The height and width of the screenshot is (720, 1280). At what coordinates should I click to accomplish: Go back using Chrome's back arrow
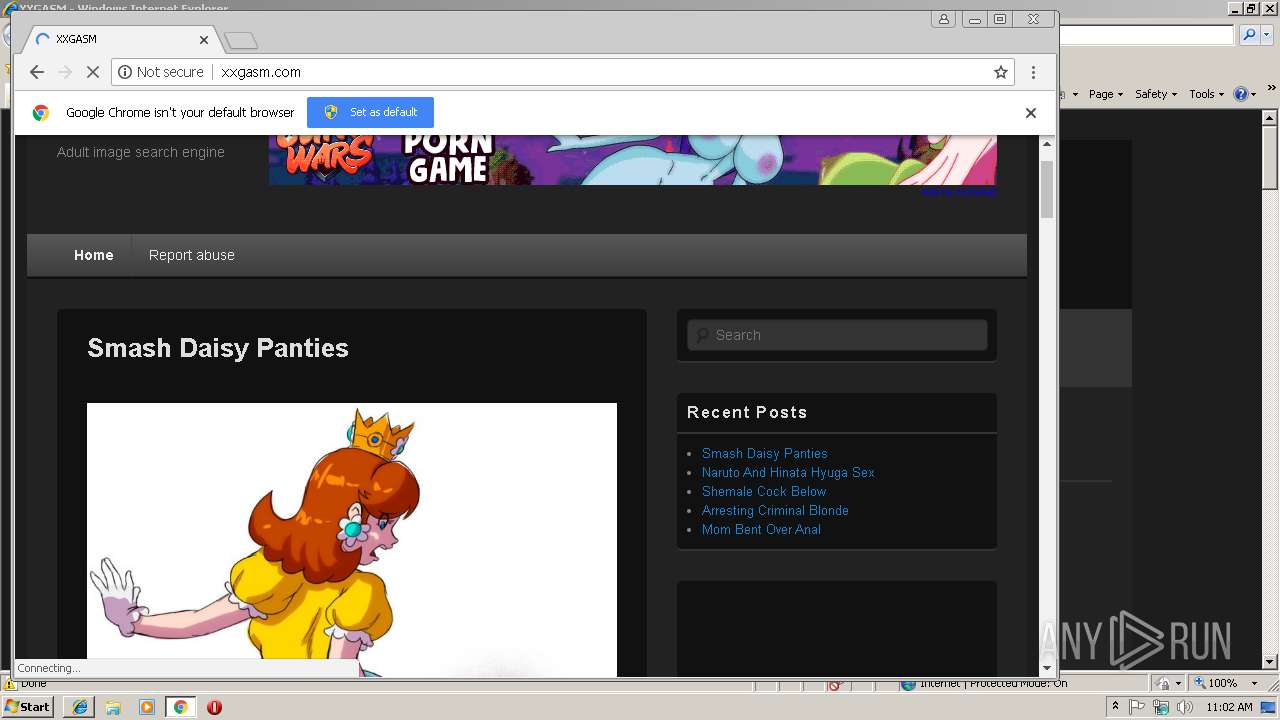coord(37,72)
